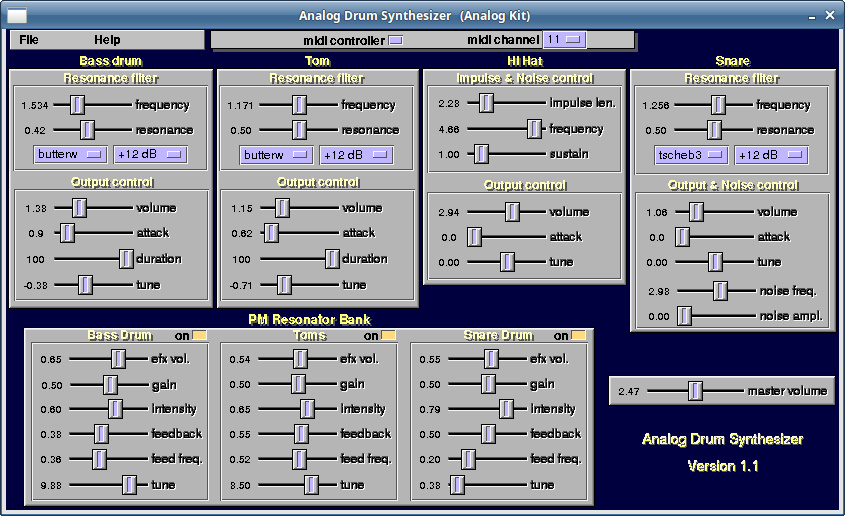This screenshot has height=516, width=845.
Task: Click Bass drum frequency slider handle
Action: click(x=77, y=105)
